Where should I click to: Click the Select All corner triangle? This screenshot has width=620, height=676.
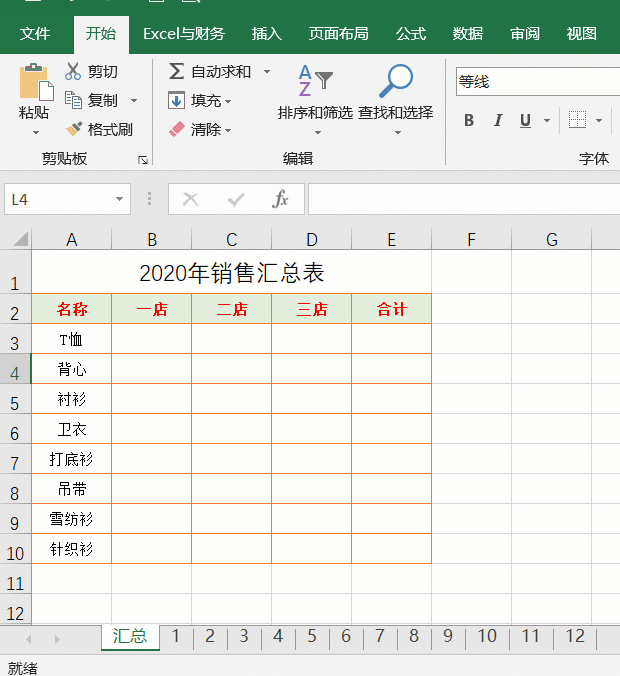point(21,239)
